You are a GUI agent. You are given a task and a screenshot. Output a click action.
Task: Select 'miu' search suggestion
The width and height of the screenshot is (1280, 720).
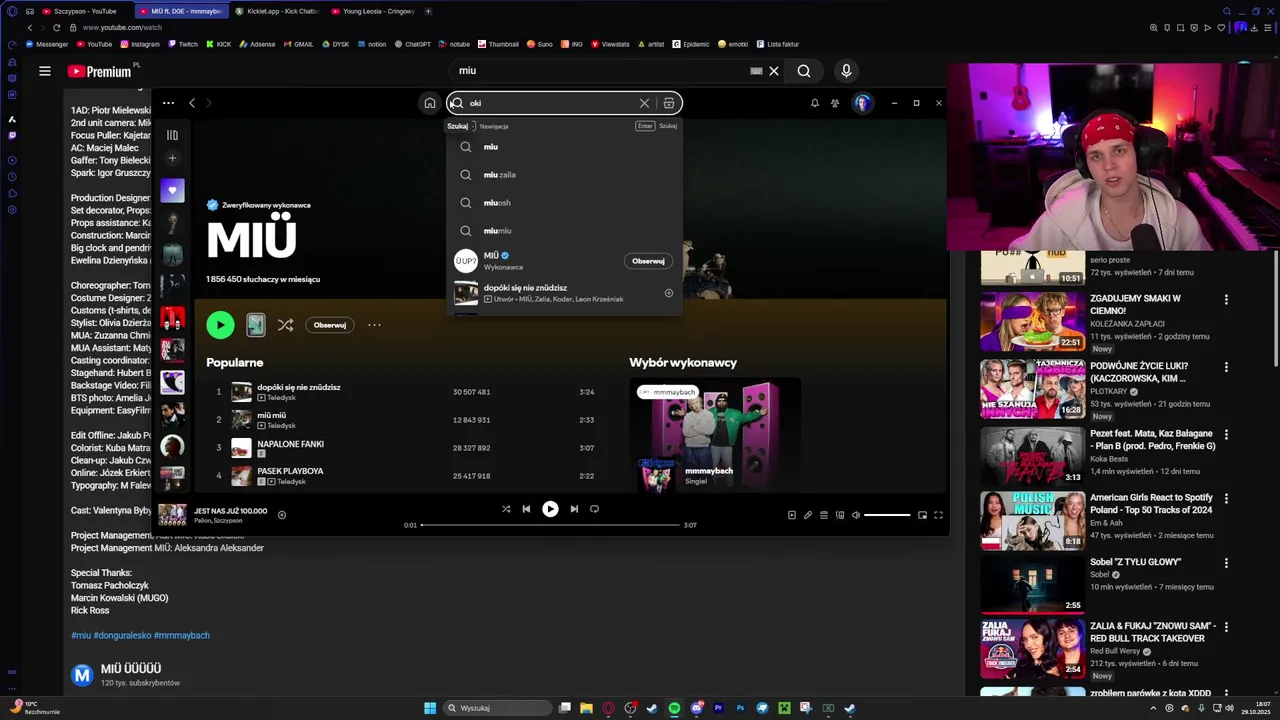click(x=564, y=147)
